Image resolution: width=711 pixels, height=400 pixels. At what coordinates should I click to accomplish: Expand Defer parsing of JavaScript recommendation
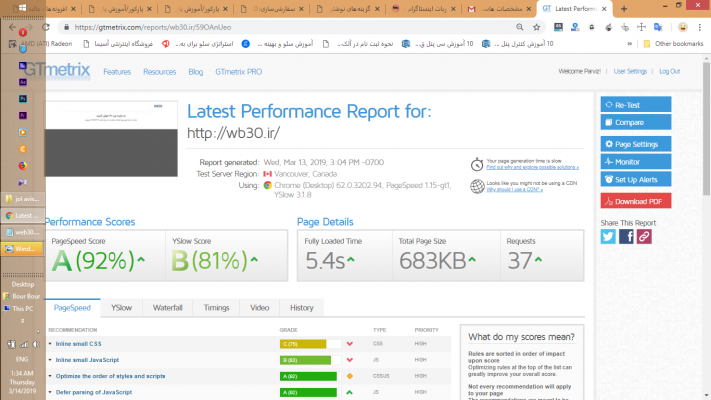[x=93, y=392]
